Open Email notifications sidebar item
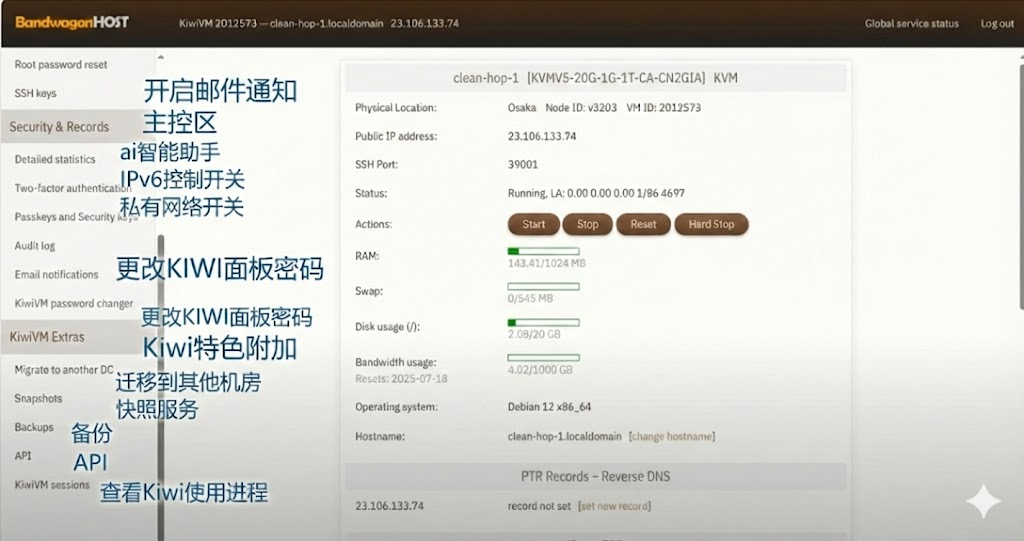Screen dimensions: 1024x541 (x=56, y=274)
